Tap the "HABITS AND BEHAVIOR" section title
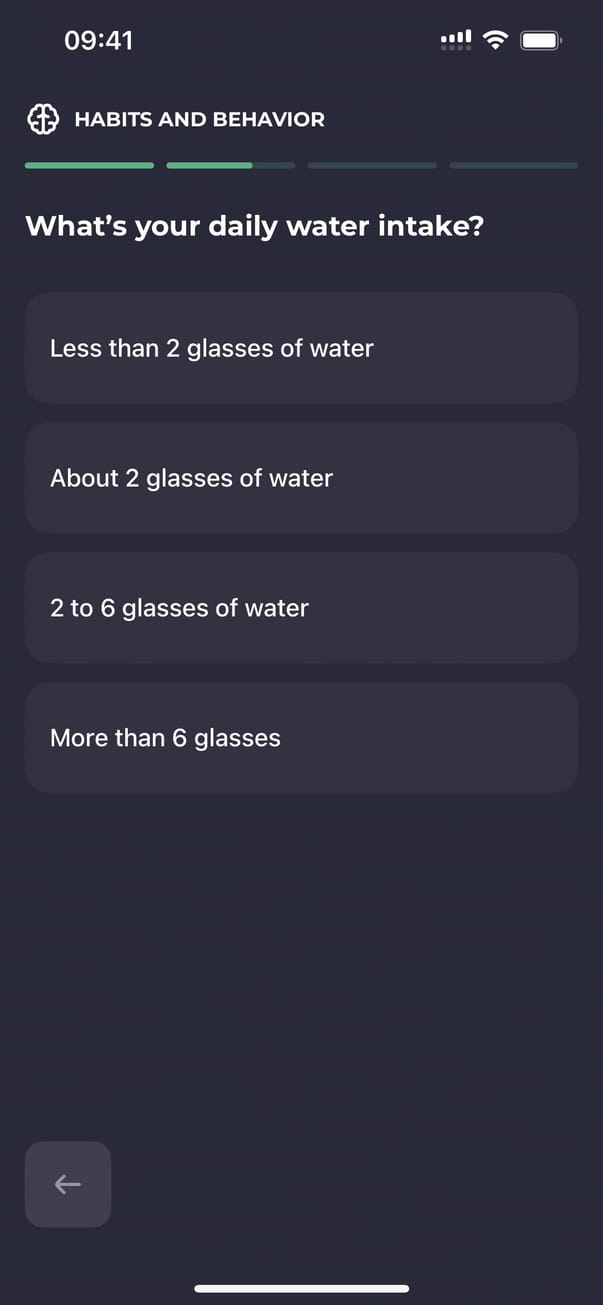 (x=199, y=120)
